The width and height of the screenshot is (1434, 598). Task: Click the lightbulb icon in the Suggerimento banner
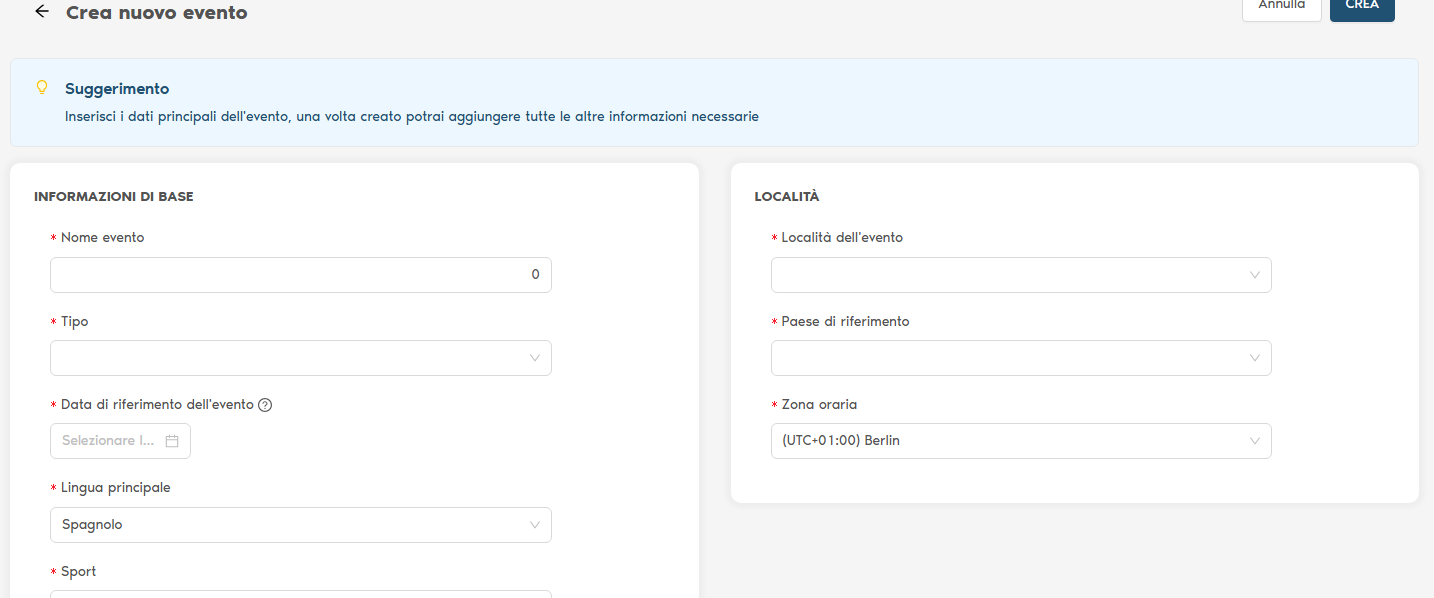tap(42, 87)
